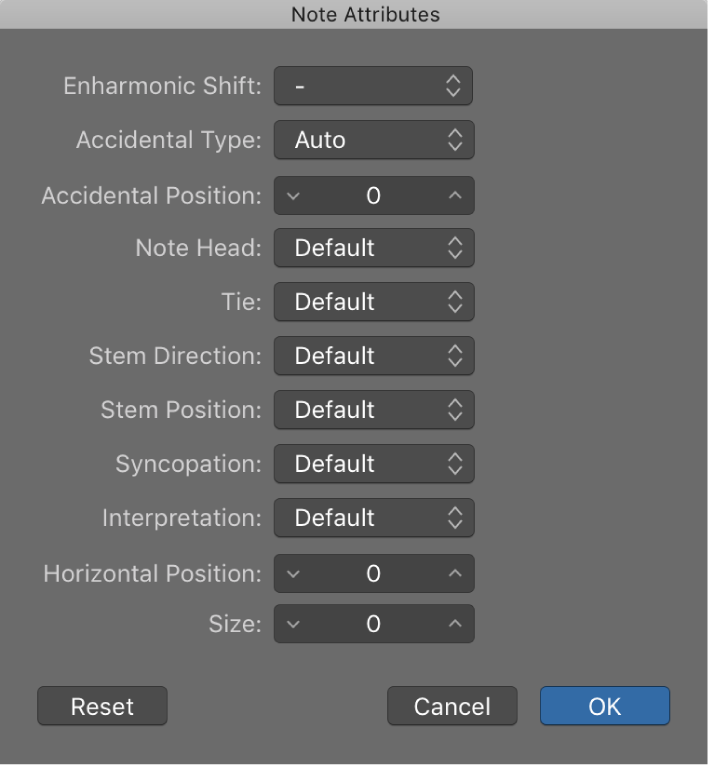
Task: Click the Size decrease arrow
Action: click(x=293, y=624)
